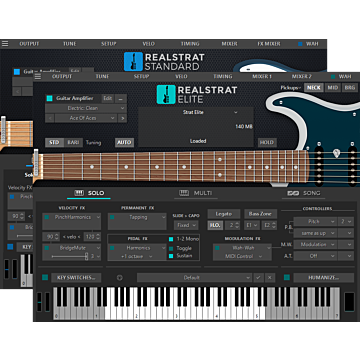360x360 pixels.
Task: Toggle the WAH checkbox in Standard window
Action: tap(300, 44)
